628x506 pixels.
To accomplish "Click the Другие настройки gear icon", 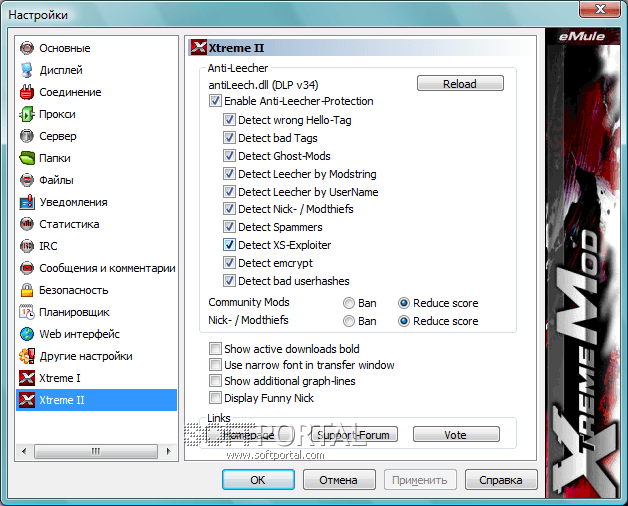I will click(27, 356).
